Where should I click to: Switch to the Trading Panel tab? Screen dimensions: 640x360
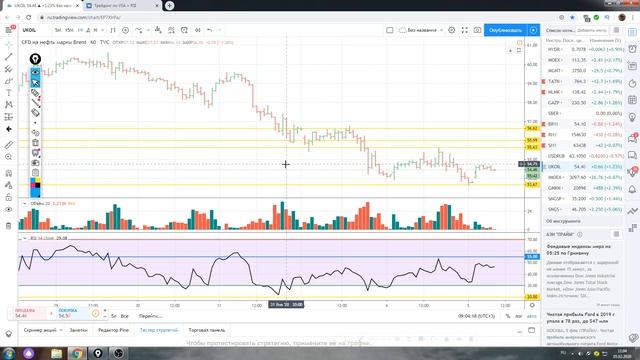pyautogui.click(x=207, y=330)
